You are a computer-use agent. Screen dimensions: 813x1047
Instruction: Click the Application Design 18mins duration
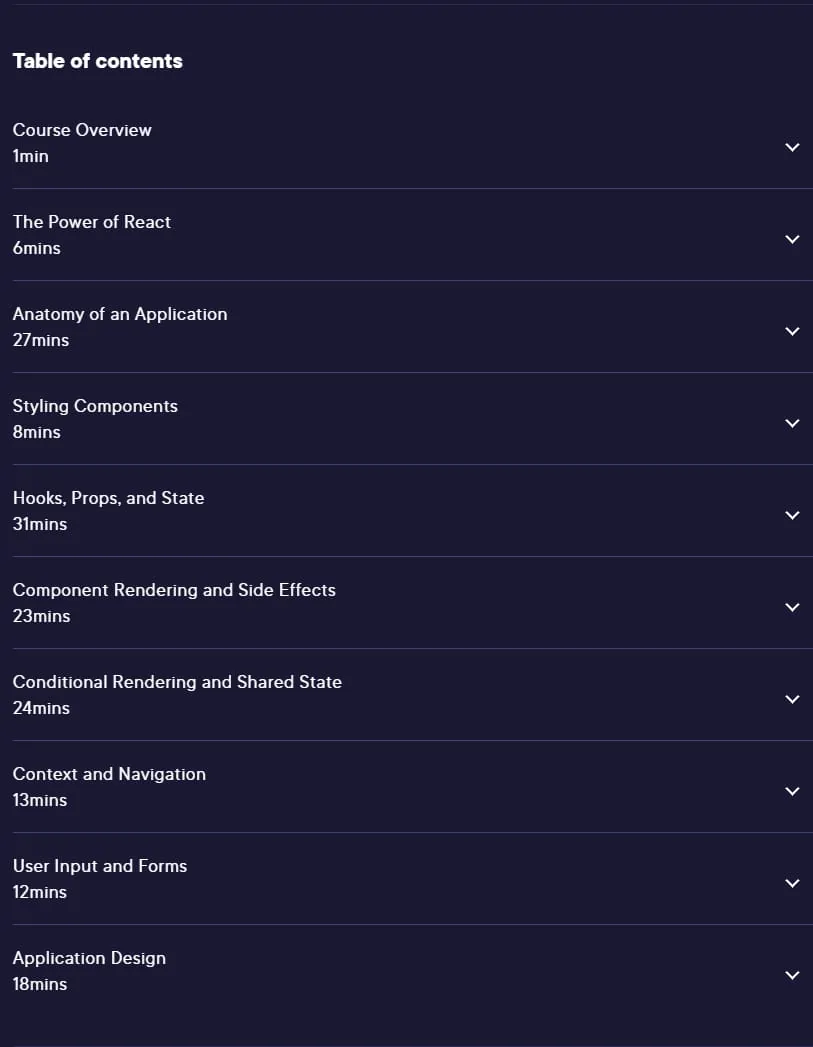tap(40, 984)
